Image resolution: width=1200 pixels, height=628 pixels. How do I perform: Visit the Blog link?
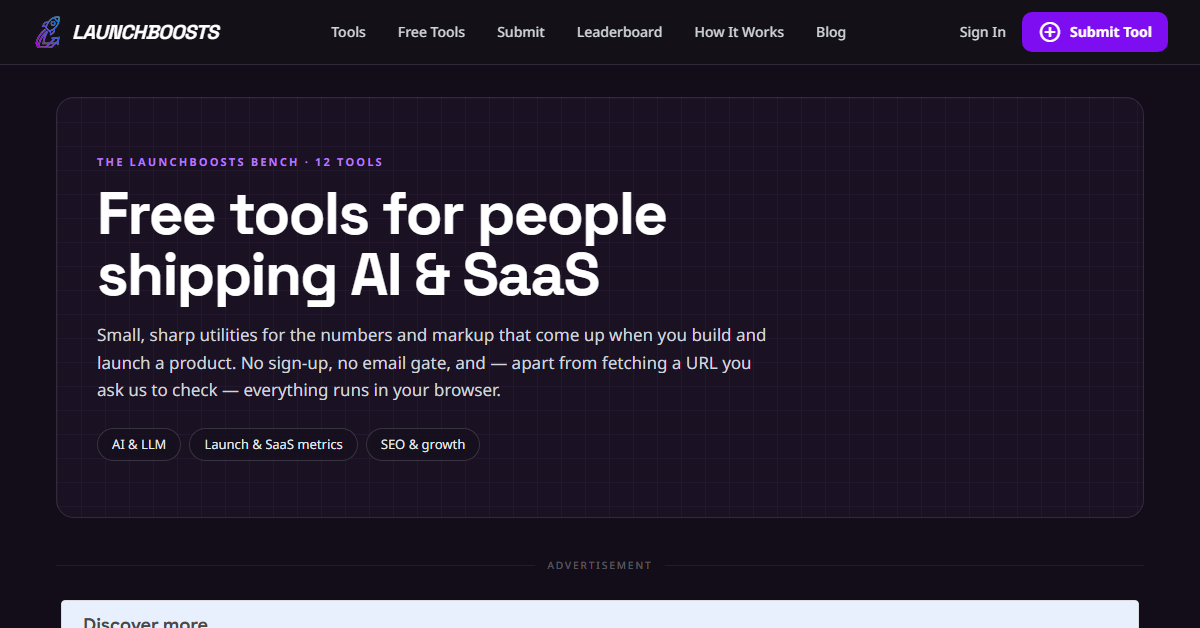pyautogui.click(x=831, y=32)
